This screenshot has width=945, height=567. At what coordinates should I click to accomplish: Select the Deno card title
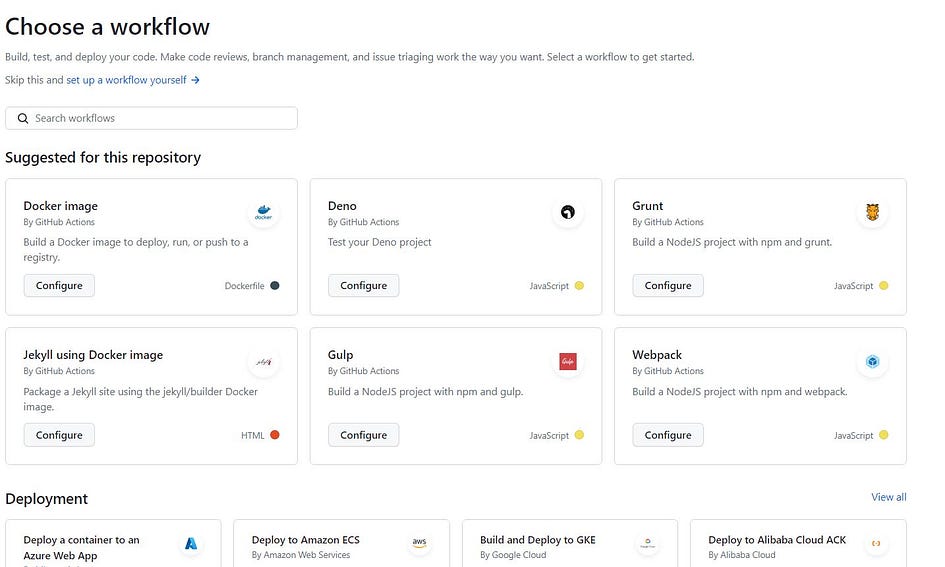click(x=342, y=206)
